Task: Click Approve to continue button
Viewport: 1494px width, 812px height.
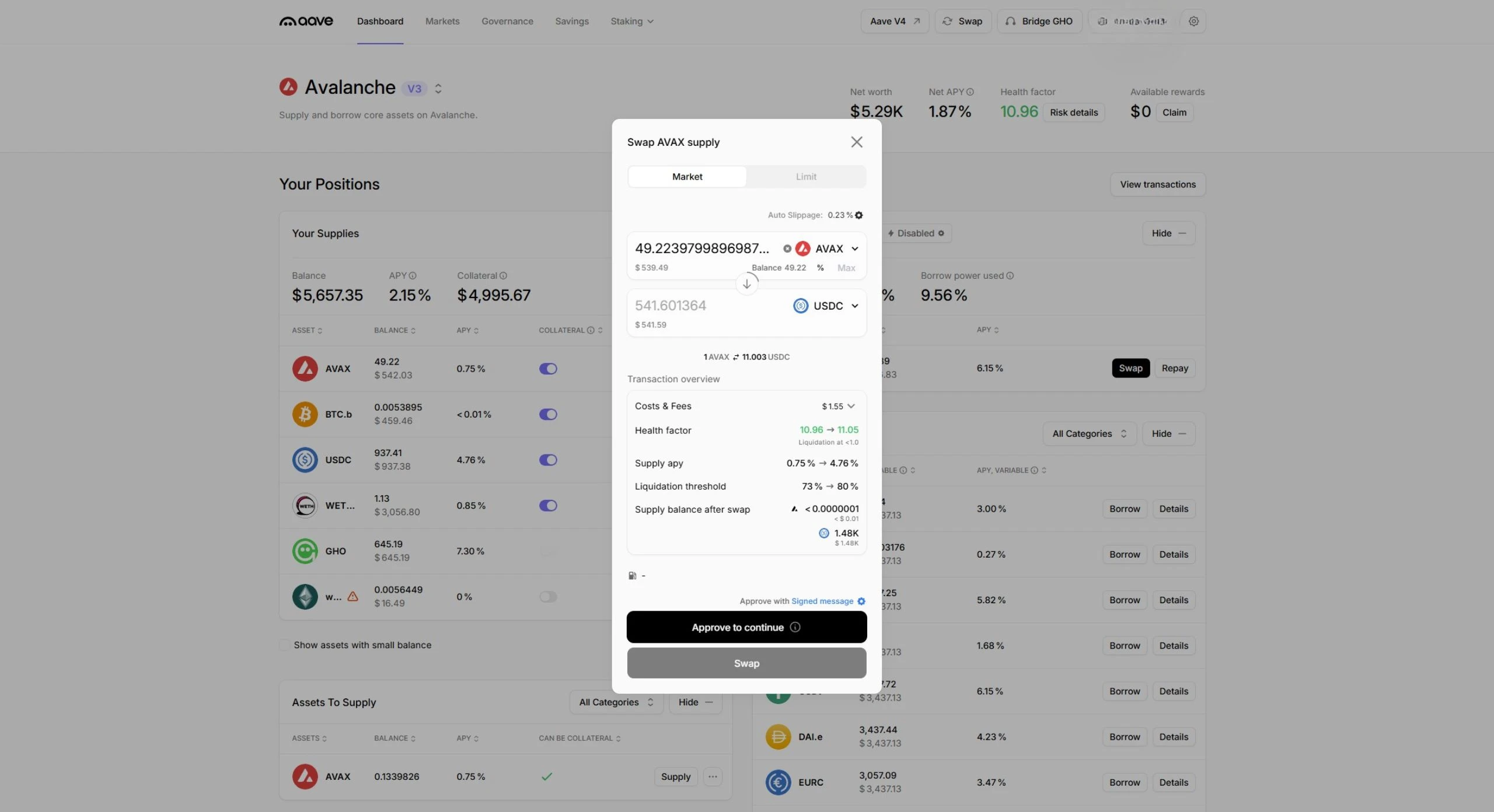Action: 746,627
